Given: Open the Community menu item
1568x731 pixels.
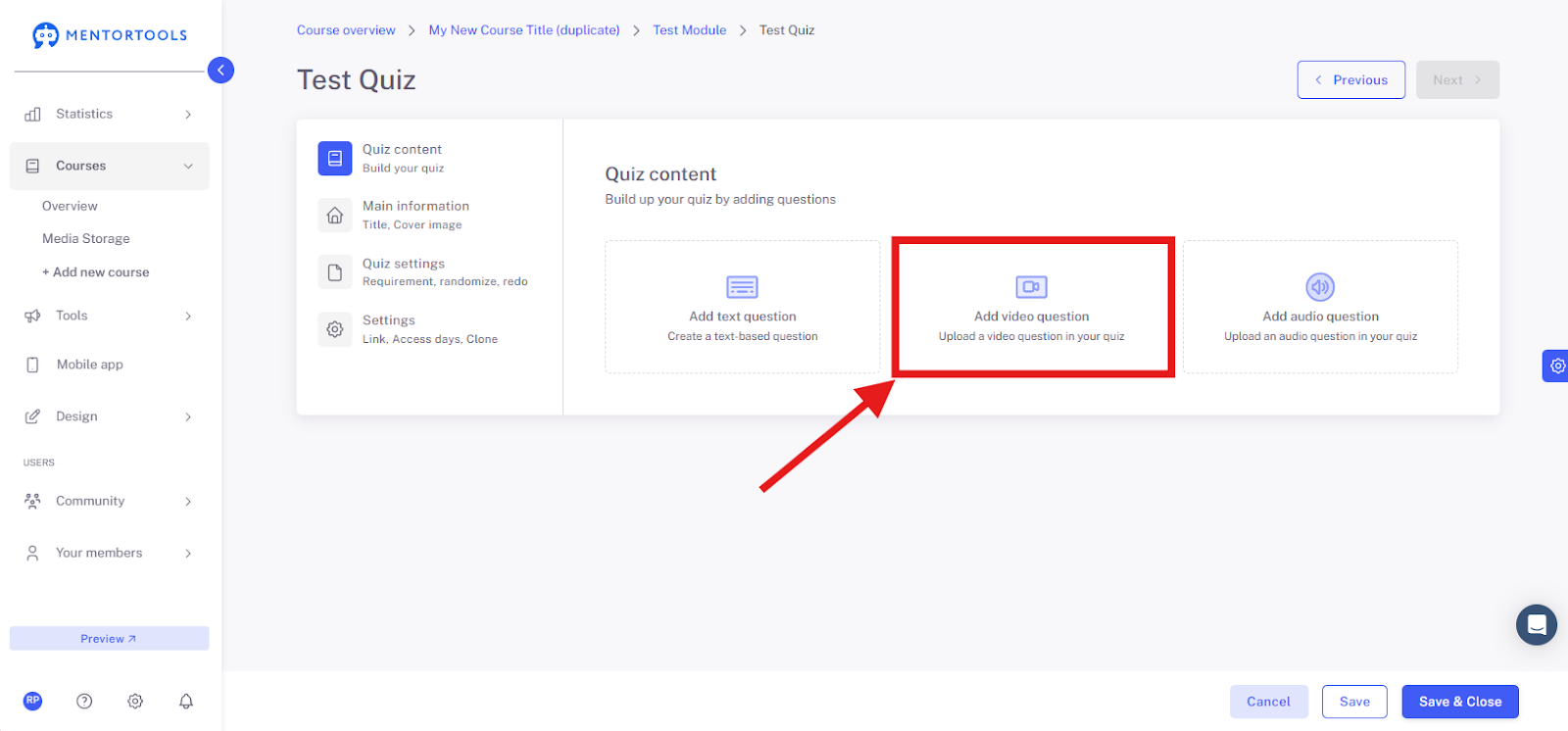Looking at the screenshot, I should pyautogui.click(x=110, y=501).
